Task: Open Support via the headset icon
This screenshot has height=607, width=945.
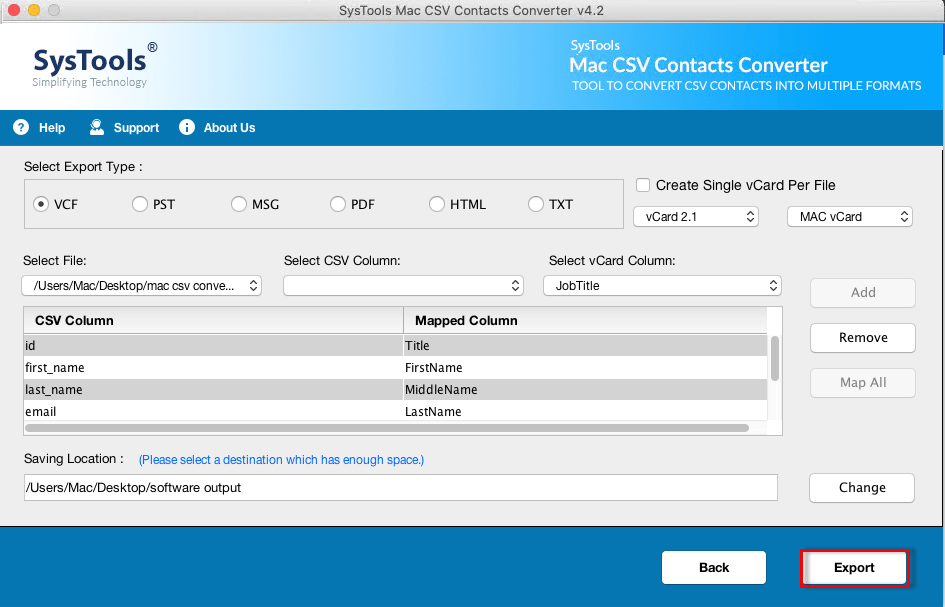Action: tap(96, 127)
